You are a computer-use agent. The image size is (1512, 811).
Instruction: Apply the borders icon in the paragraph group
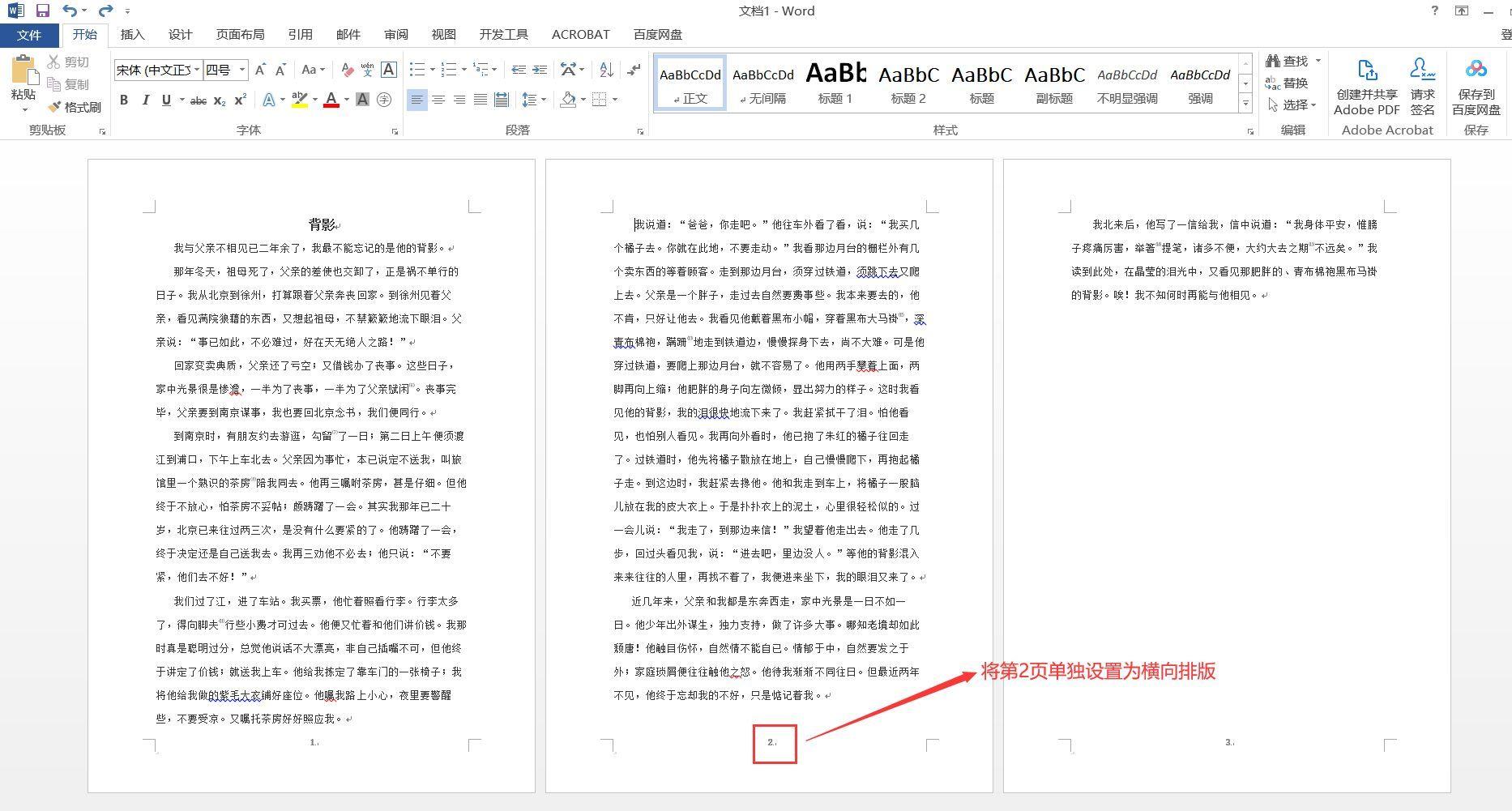click(600, 100)
